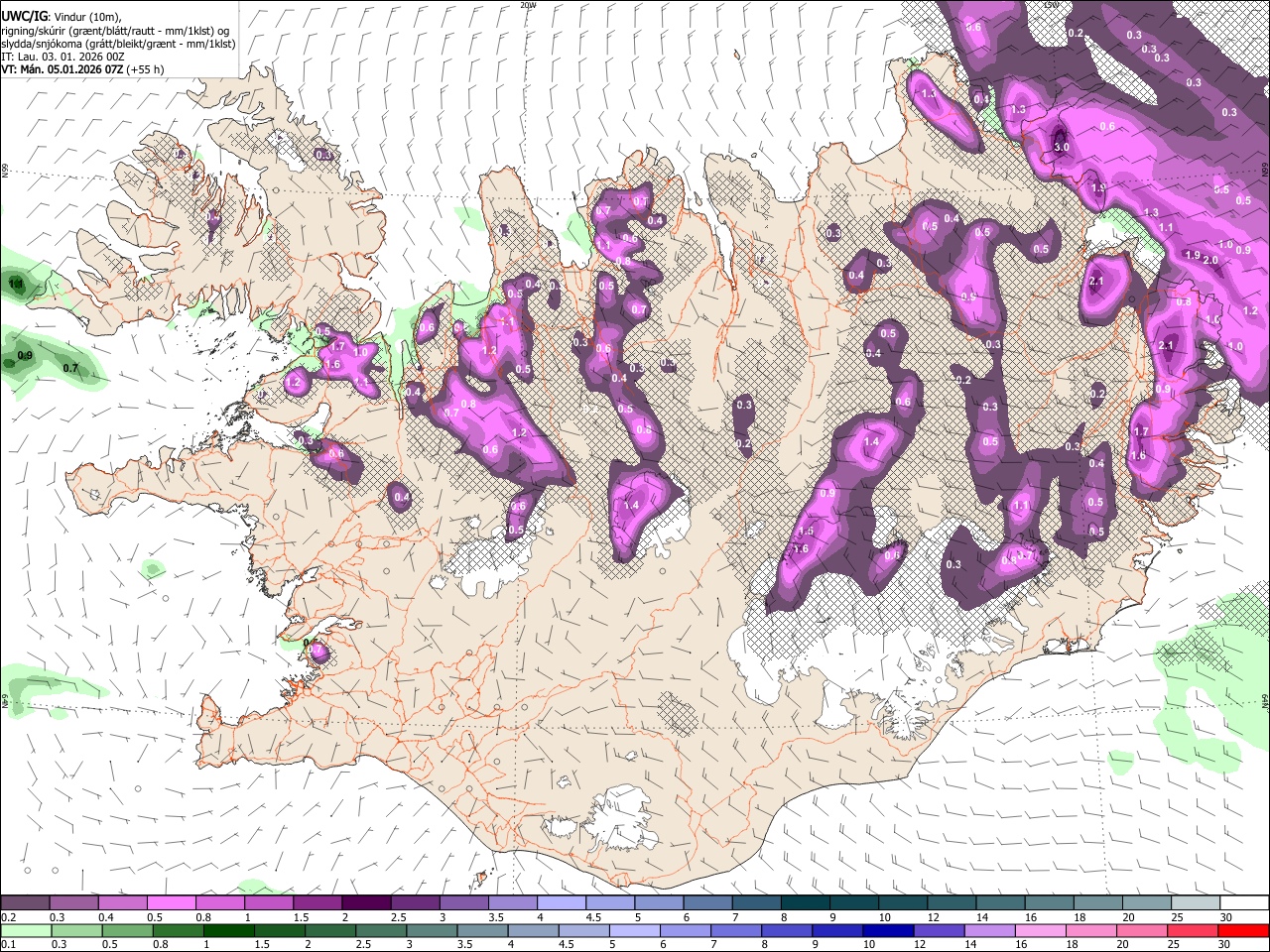Viewport: 1270px width, 952px height.
Task: Pick the top legend bar swatch starting at 3
Action: [x=462, y=903]
